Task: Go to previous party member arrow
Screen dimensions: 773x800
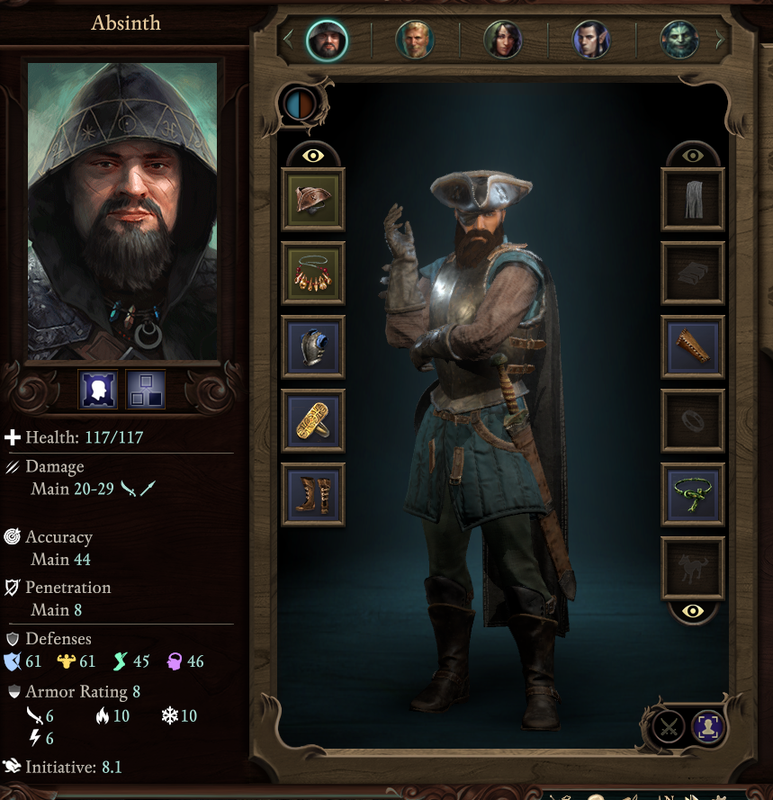Action: (288, 39)
